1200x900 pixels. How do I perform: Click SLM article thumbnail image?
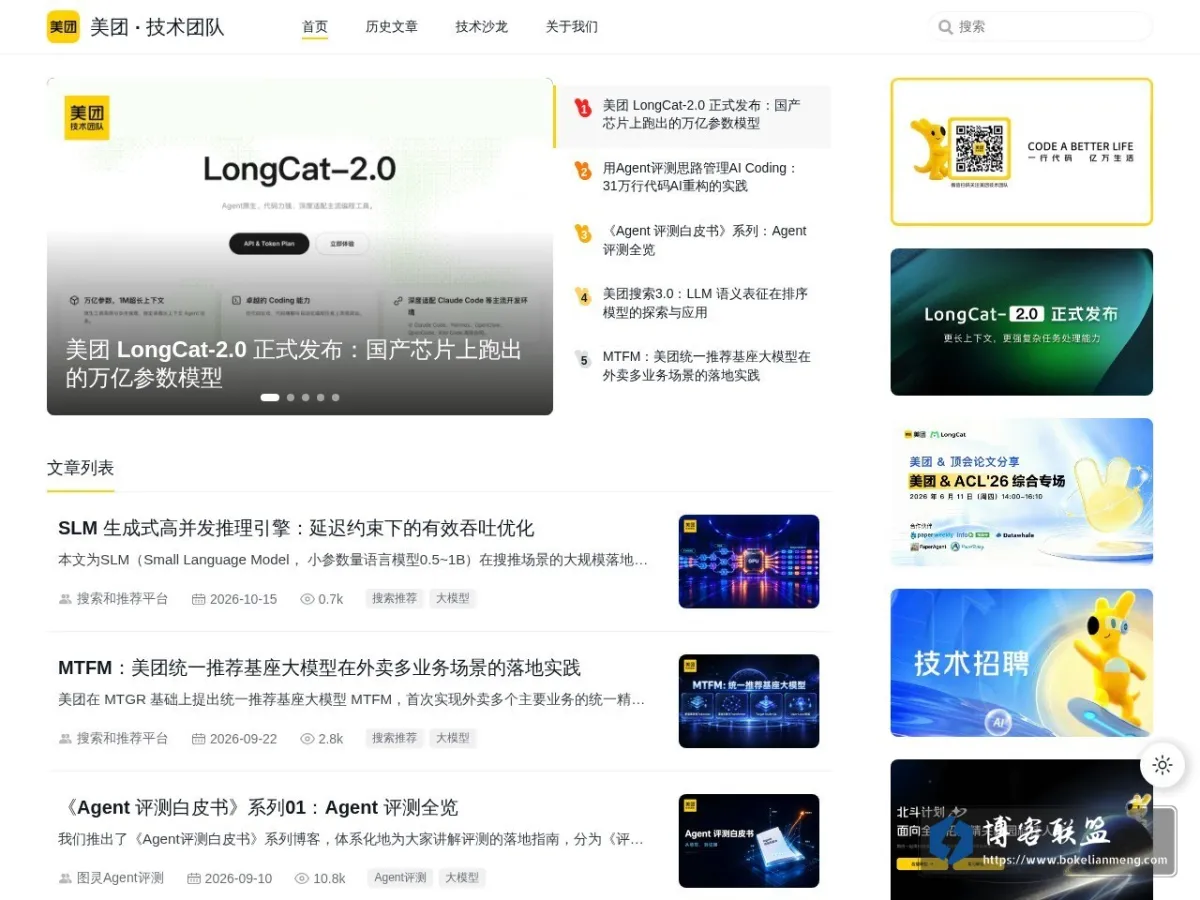(x=749, y=561)
